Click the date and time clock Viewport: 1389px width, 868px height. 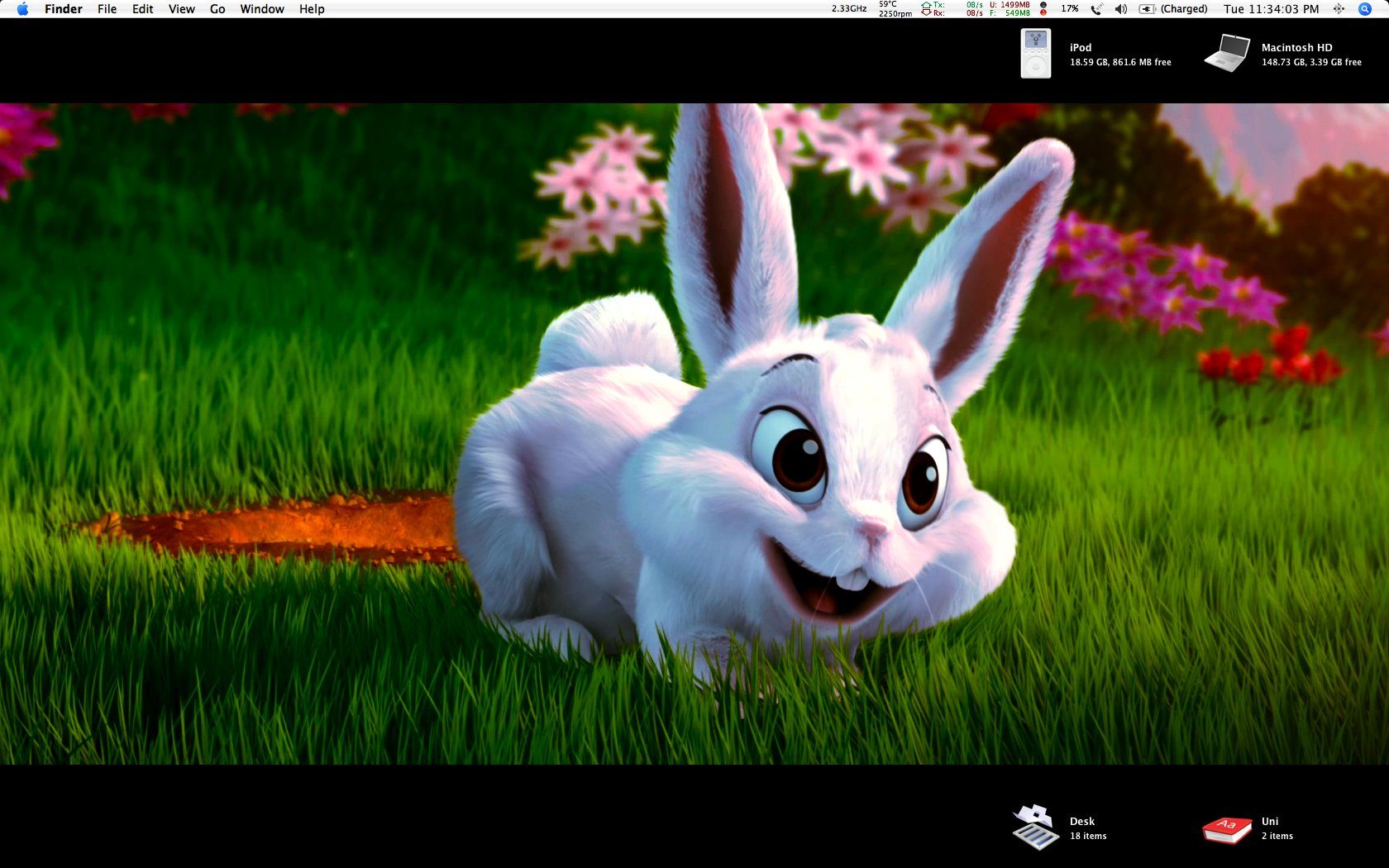point(1272,9)
